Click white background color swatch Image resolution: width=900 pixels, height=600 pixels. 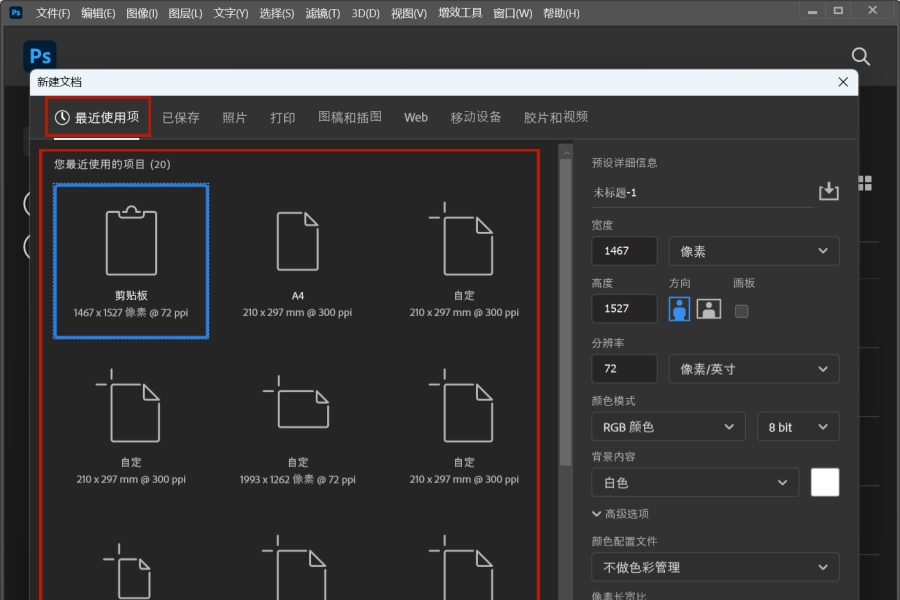click(825, 482)
